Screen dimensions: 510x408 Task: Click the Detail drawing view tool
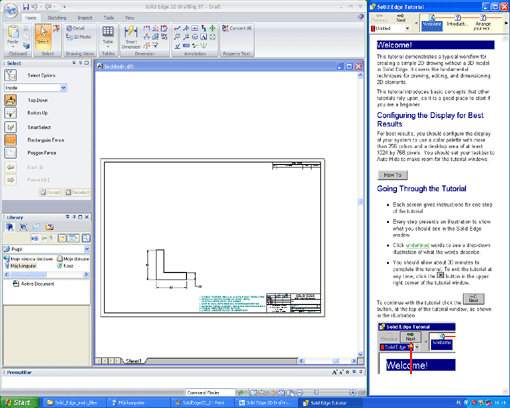(x=75, y=28)
